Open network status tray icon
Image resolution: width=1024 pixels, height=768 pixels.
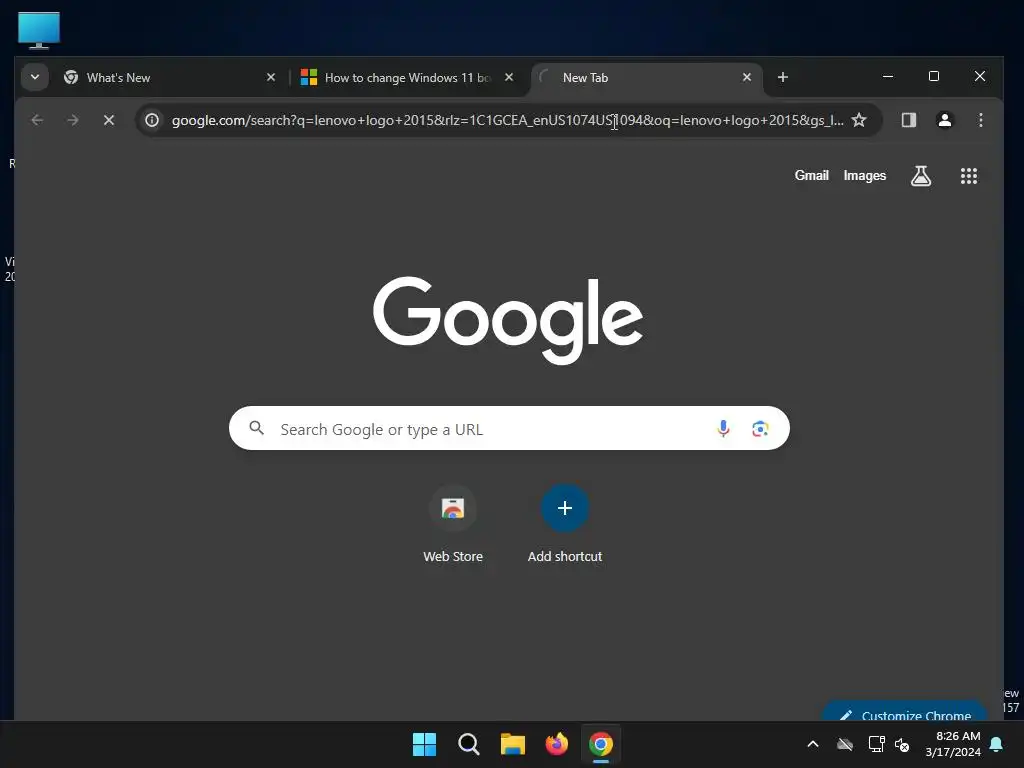pyautogui.click(x=876, y=744)
